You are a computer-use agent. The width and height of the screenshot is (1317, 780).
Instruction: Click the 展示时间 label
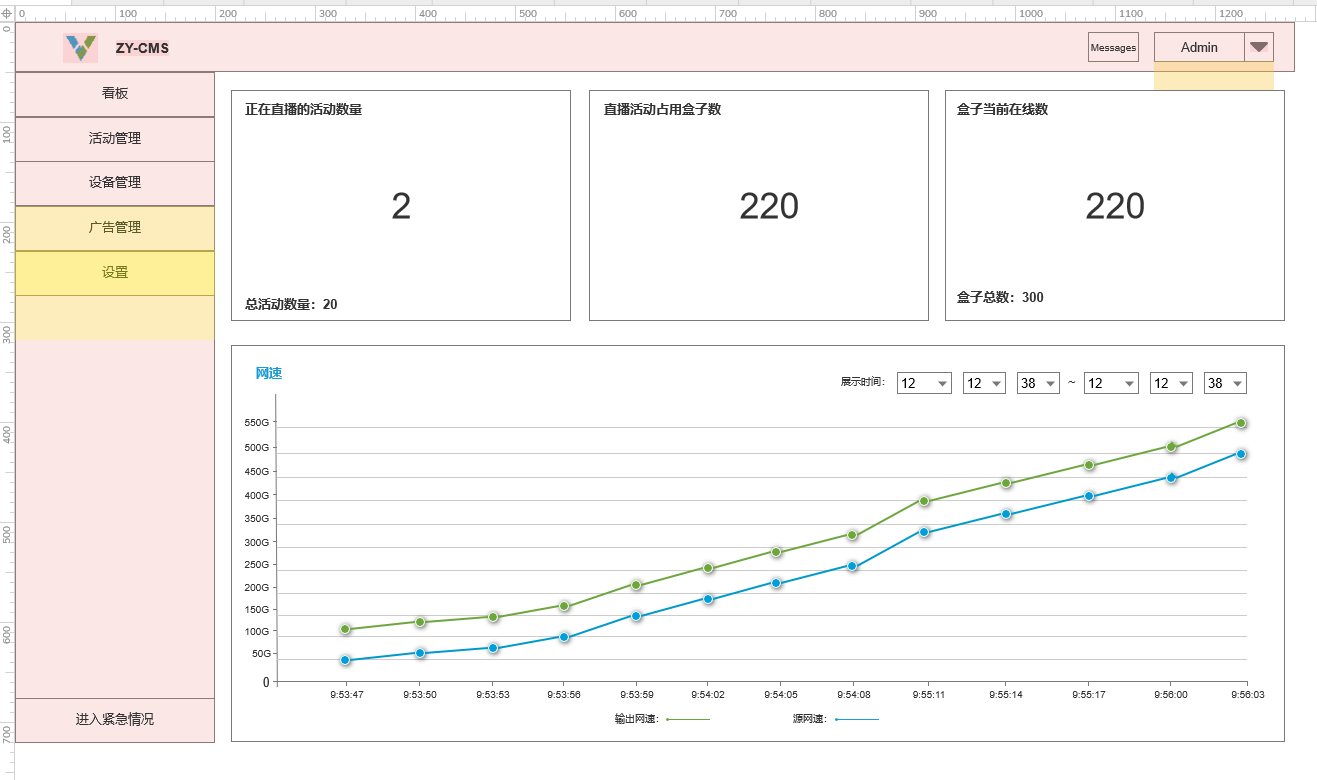pos(862,383)
